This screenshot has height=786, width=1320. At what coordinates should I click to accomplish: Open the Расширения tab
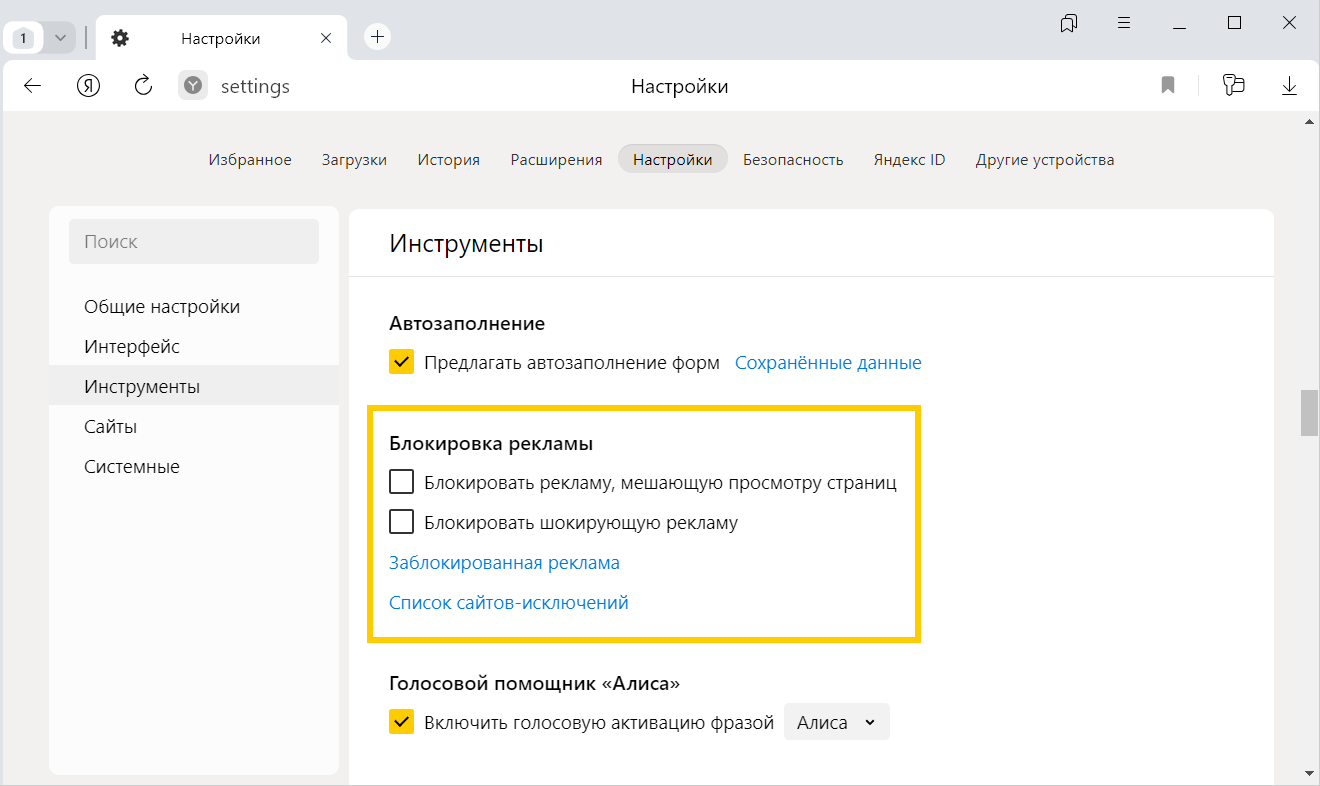556,160
